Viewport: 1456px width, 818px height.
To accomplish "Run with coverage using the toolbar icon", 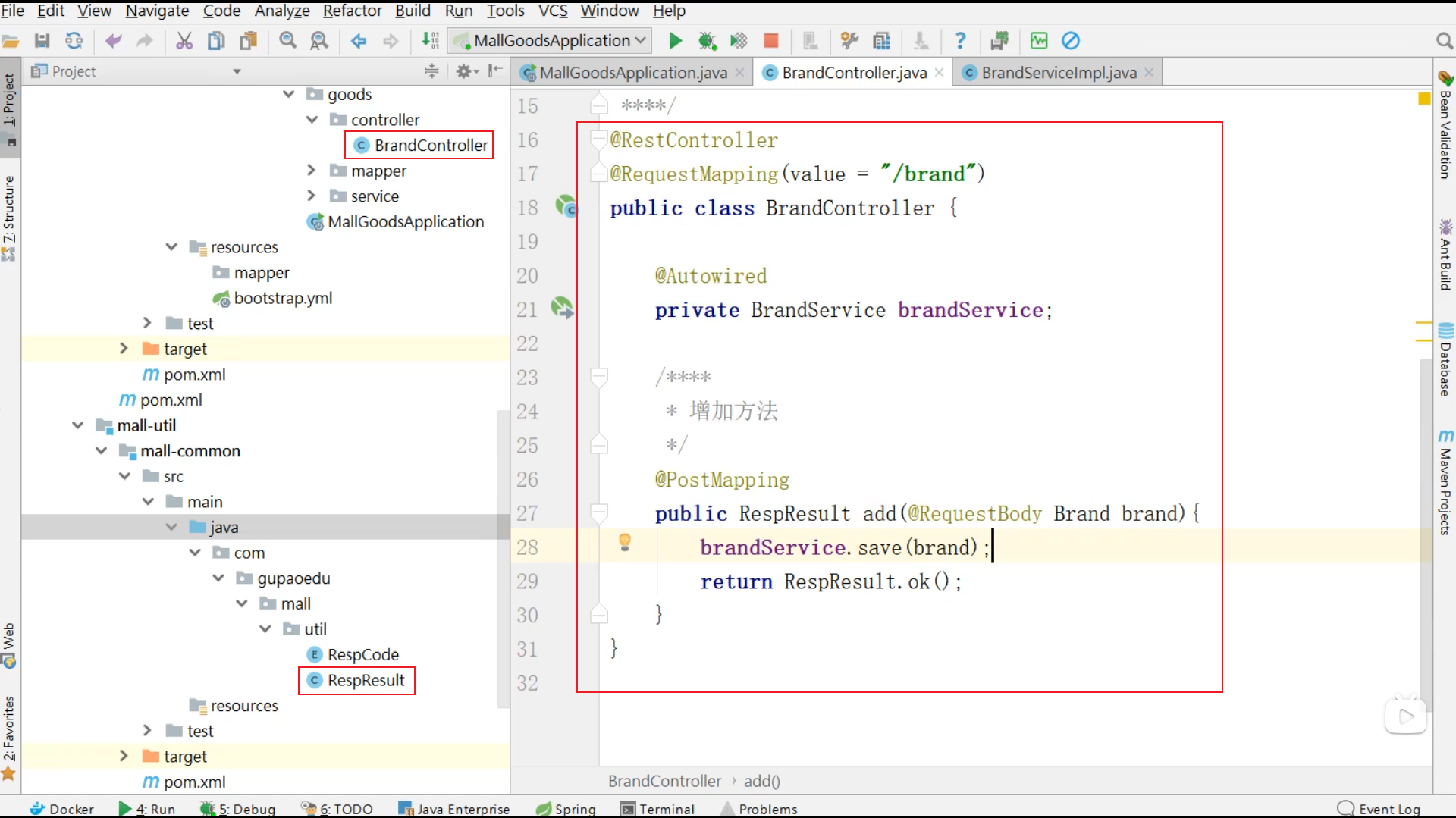I will tap(739, 41).
